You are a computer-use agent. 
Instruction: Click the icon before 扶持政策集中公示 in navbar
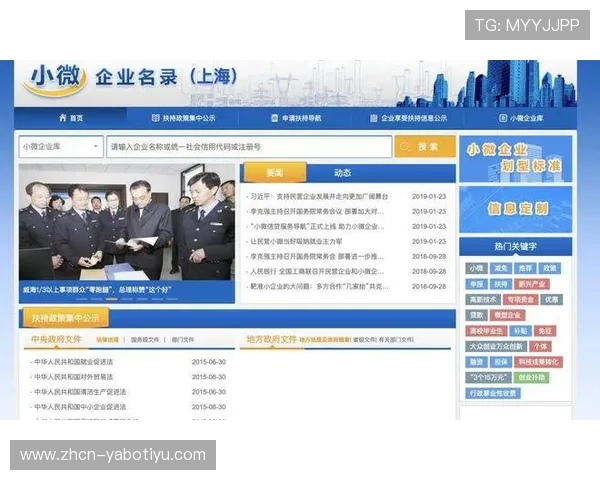pos(155,118)
